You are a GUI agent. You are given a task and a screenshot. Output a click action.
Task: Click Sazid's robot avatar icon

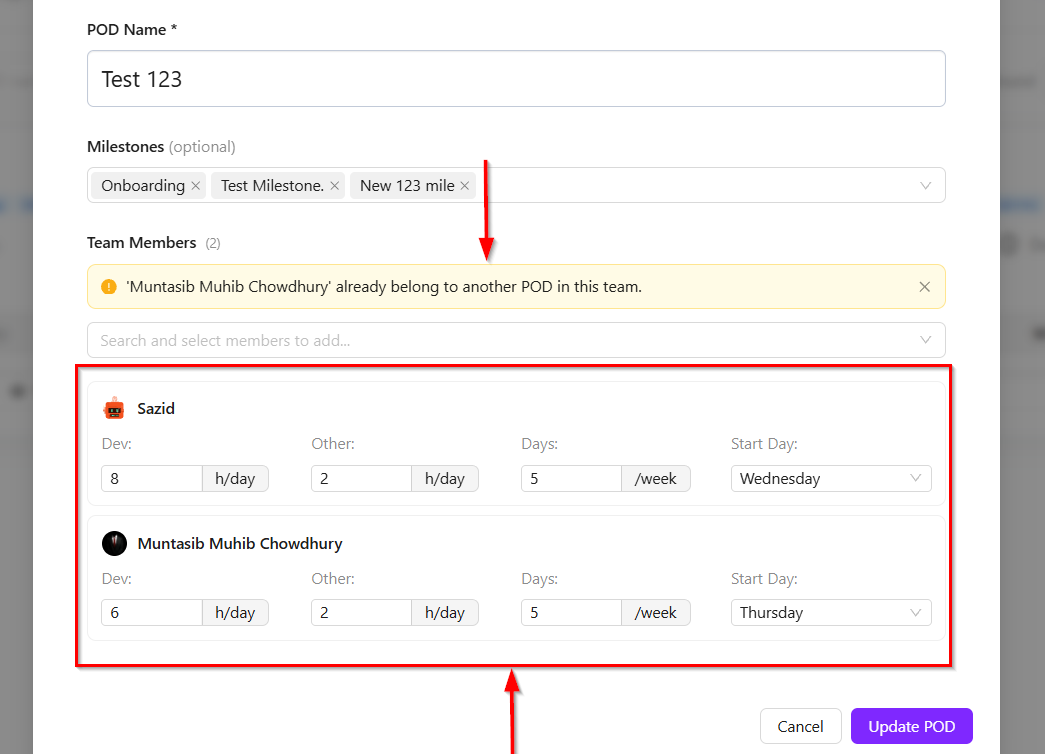click(x=114, y=409)
